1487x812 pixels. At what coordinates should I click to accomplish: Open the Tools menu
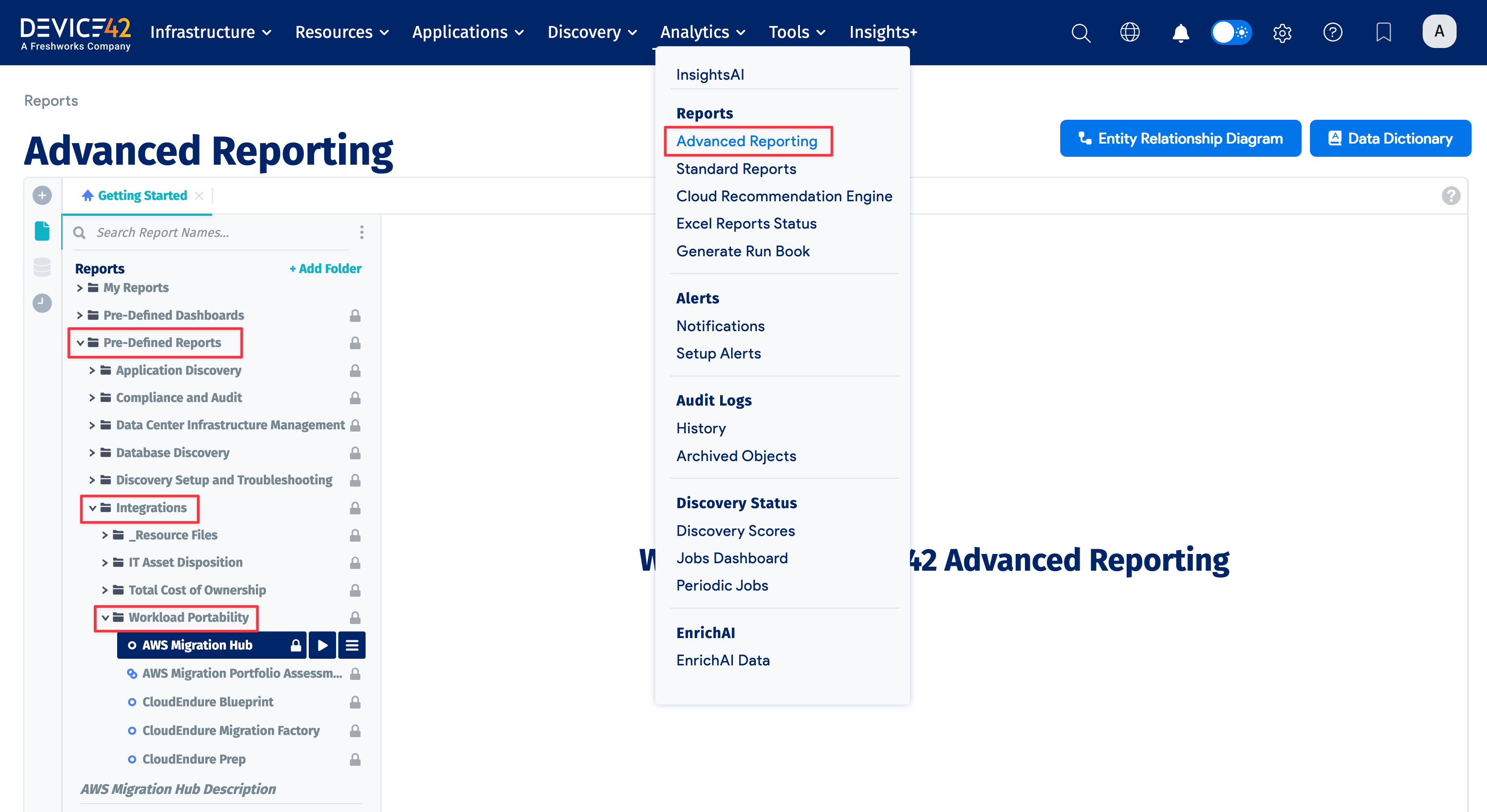[797, 32]
